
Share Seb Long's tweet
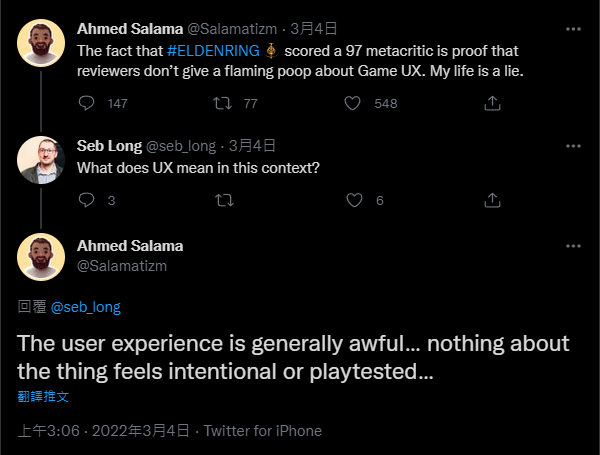(x=492, y=200)
